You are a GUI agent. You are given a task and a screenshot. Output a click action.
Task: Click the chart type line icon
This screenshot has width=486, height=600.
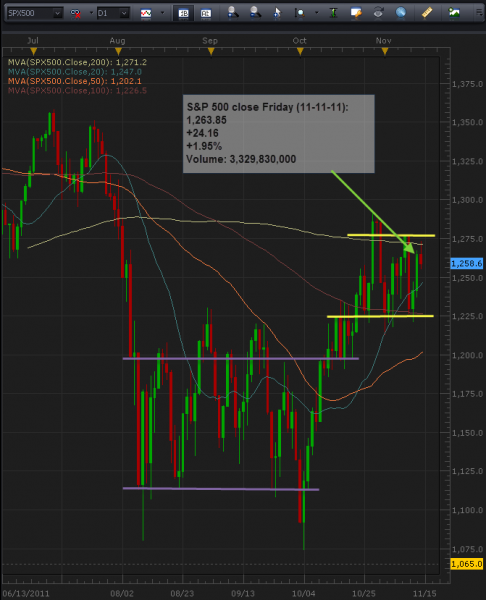click(x=146, y=13)
